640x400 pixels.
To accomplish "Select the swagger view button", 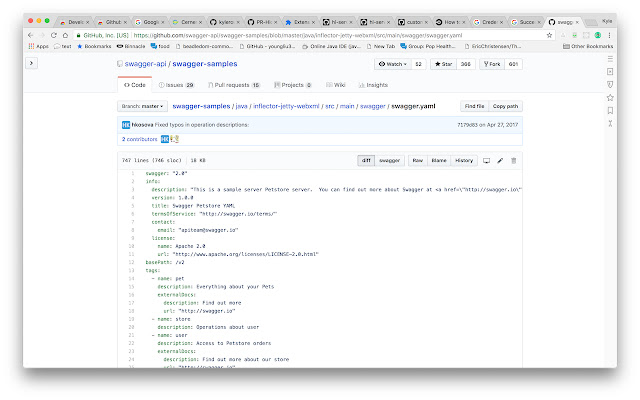I will pyautogui.click(x=389, y=160).
